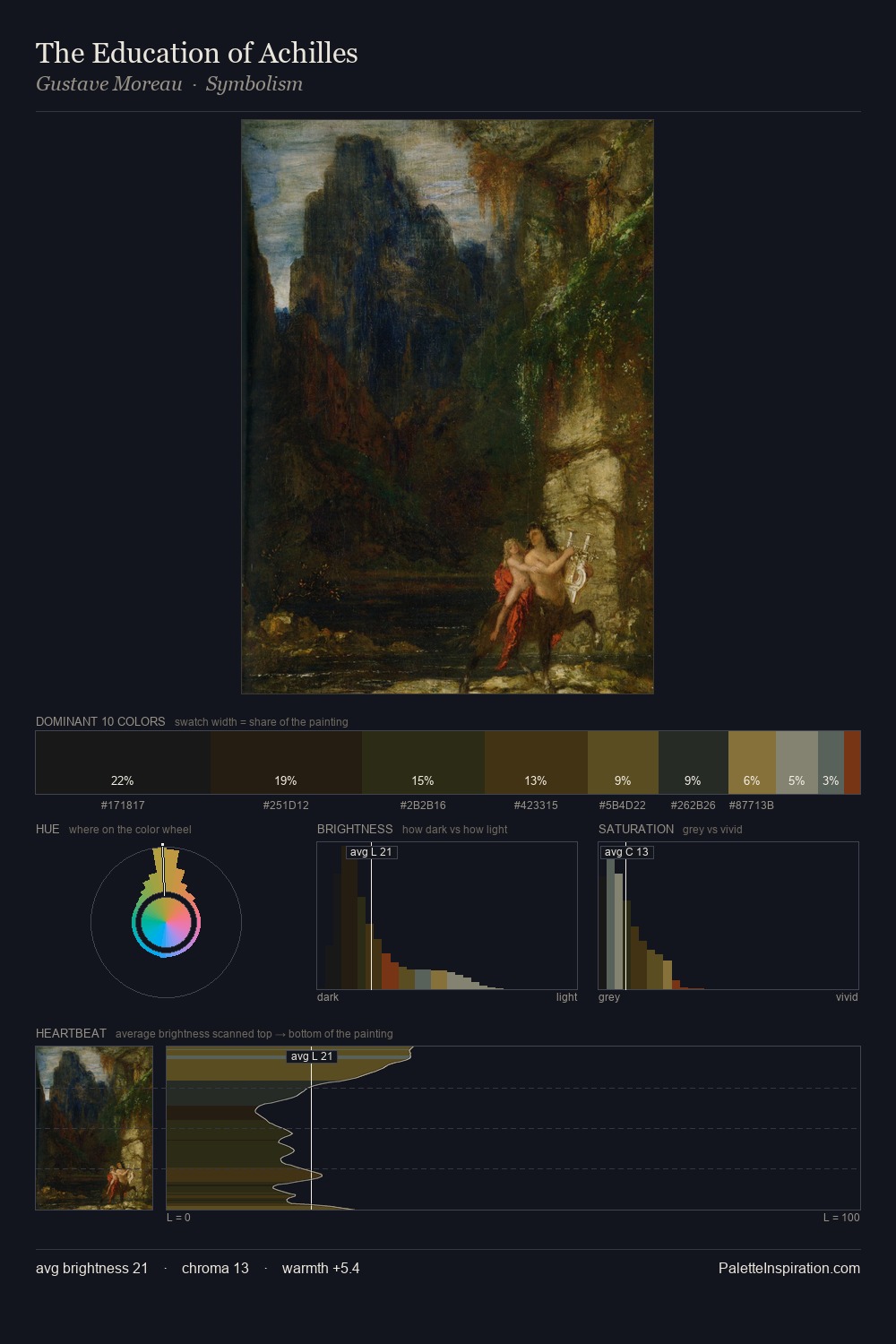Click the HEARTBEAT section heading

(x=71, y=1033)
